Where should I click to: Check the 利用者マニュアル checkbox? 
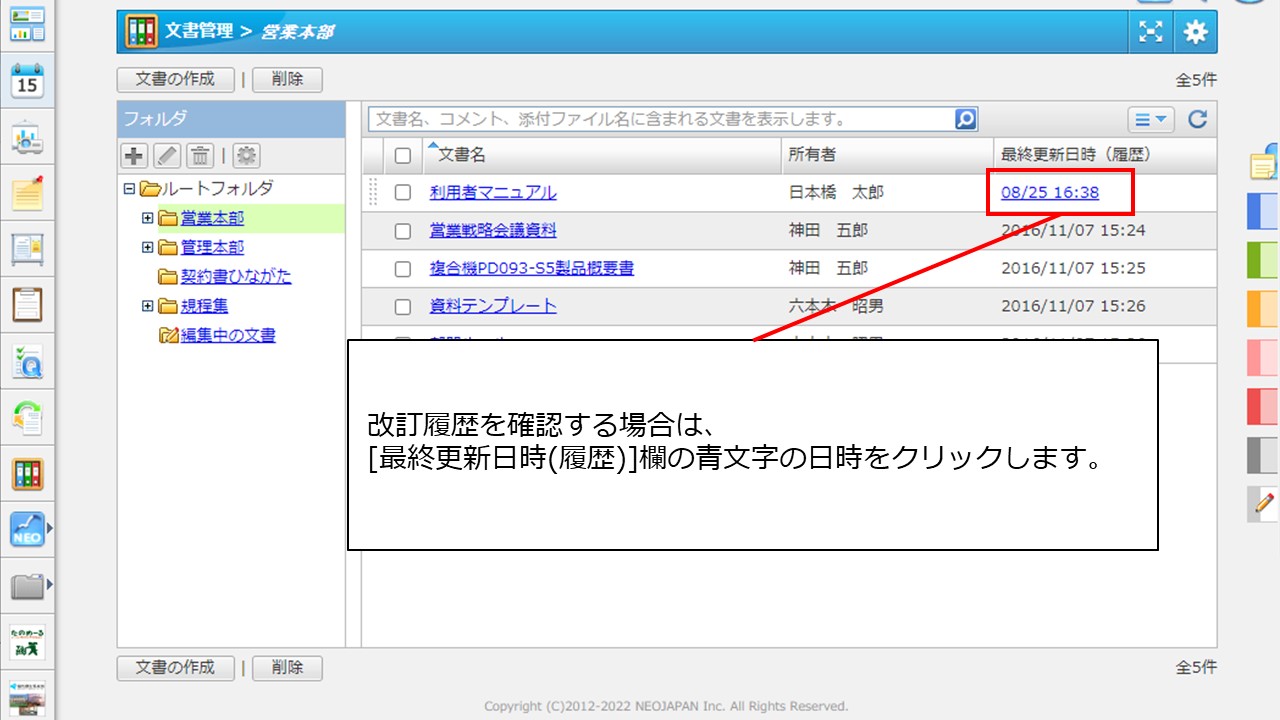pos(403,193)
